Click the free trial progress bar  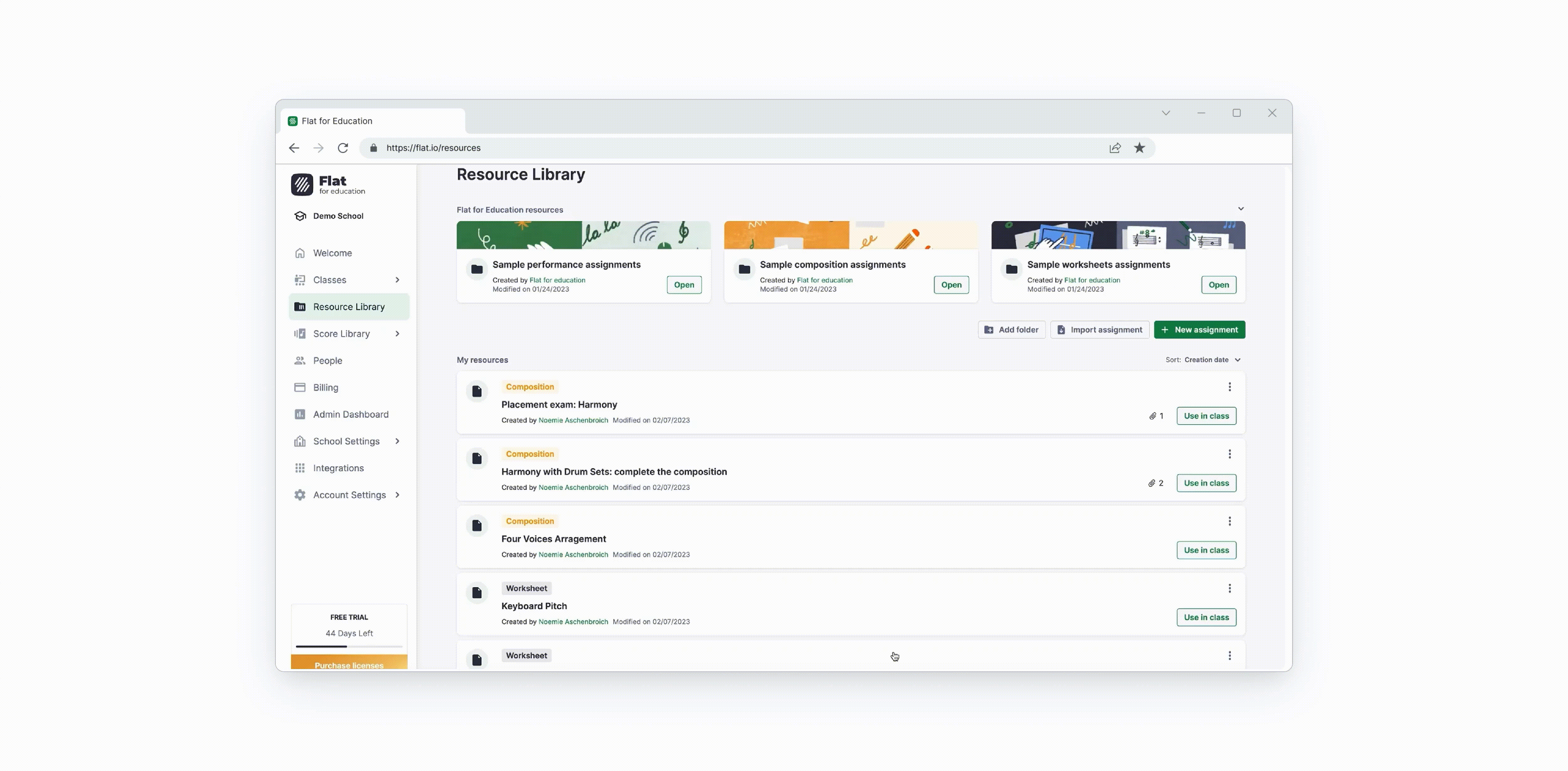(349, 646)
